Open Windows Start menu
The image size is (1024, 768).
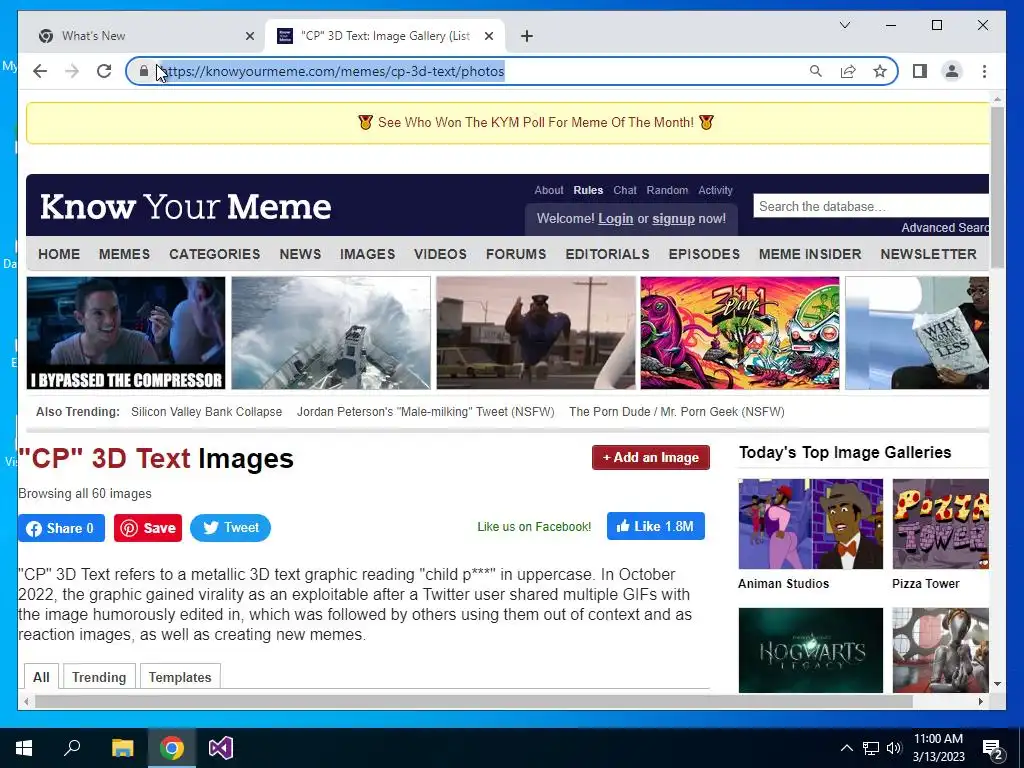(x=24, y=748)
